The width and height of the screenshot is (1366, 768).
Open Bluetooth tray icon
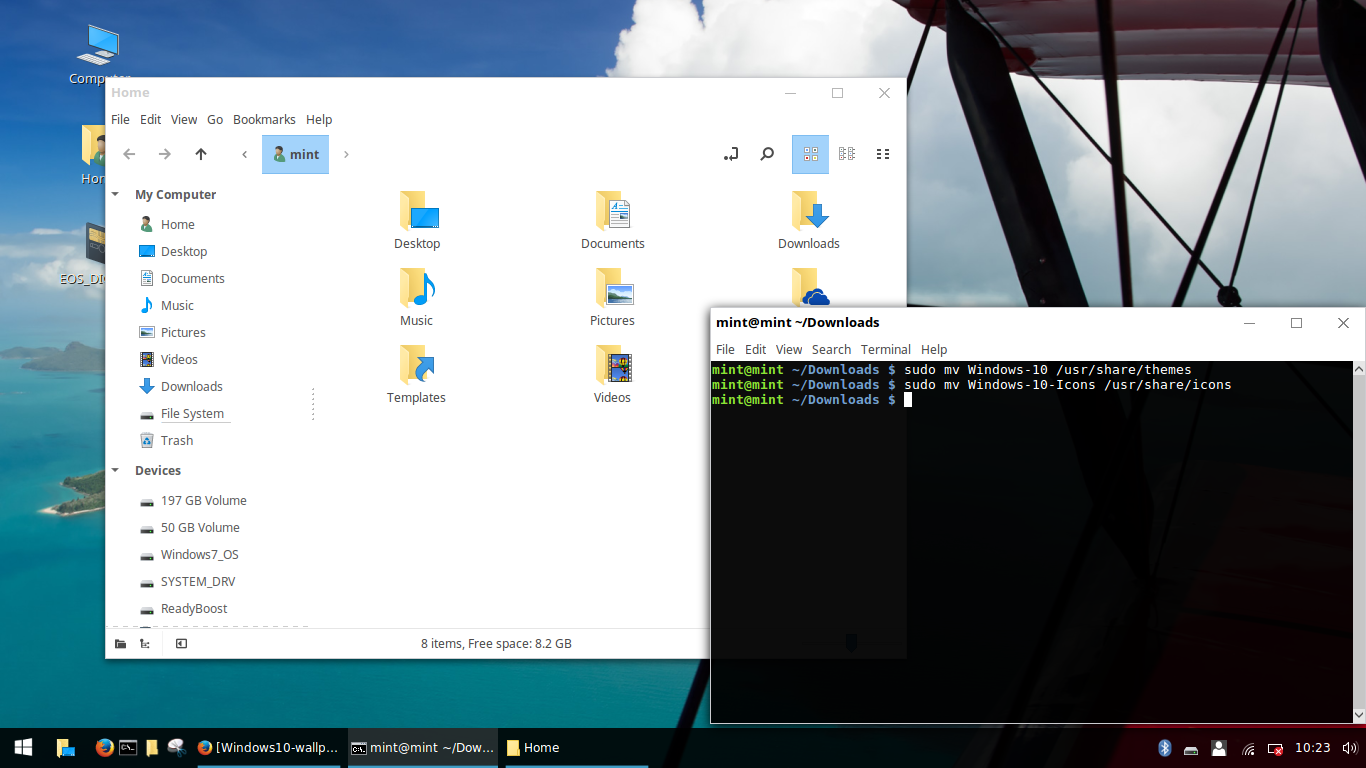(x=1163, y=747)
